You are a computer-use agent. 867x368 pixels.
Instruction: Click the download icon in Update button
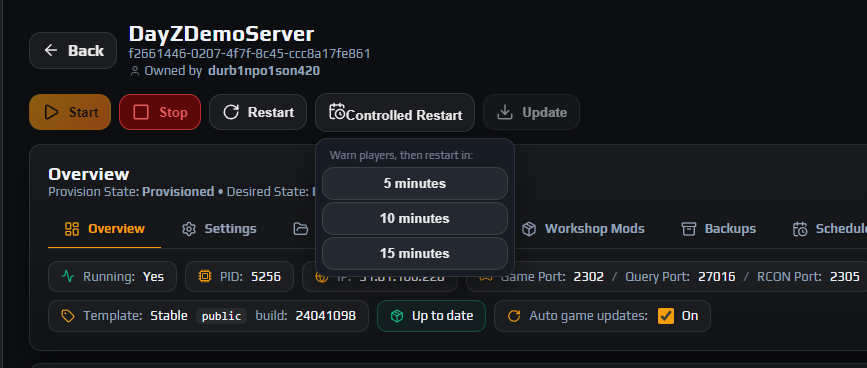(x=504, y=112)
